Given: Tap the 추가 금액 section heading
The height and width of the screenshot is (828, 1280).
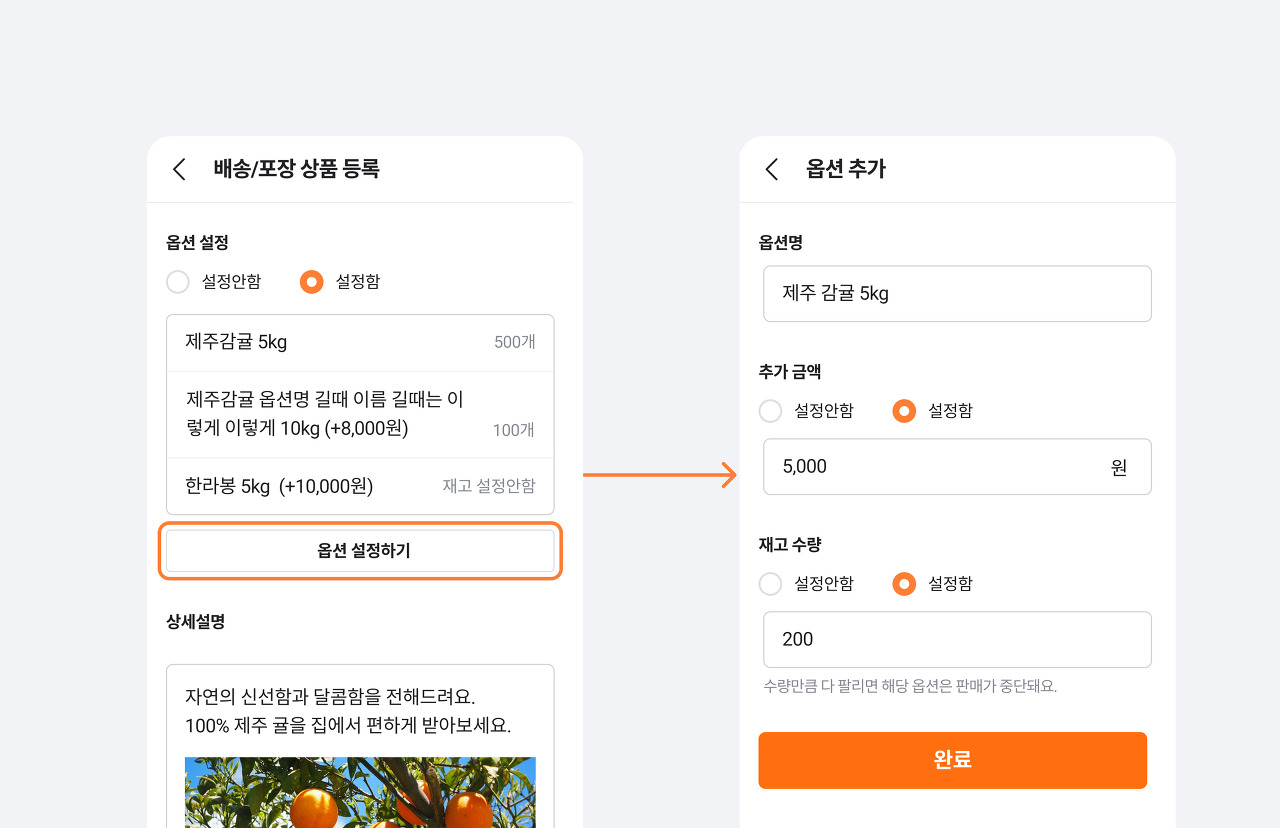Looking at the screenshot, I should 790,371.
